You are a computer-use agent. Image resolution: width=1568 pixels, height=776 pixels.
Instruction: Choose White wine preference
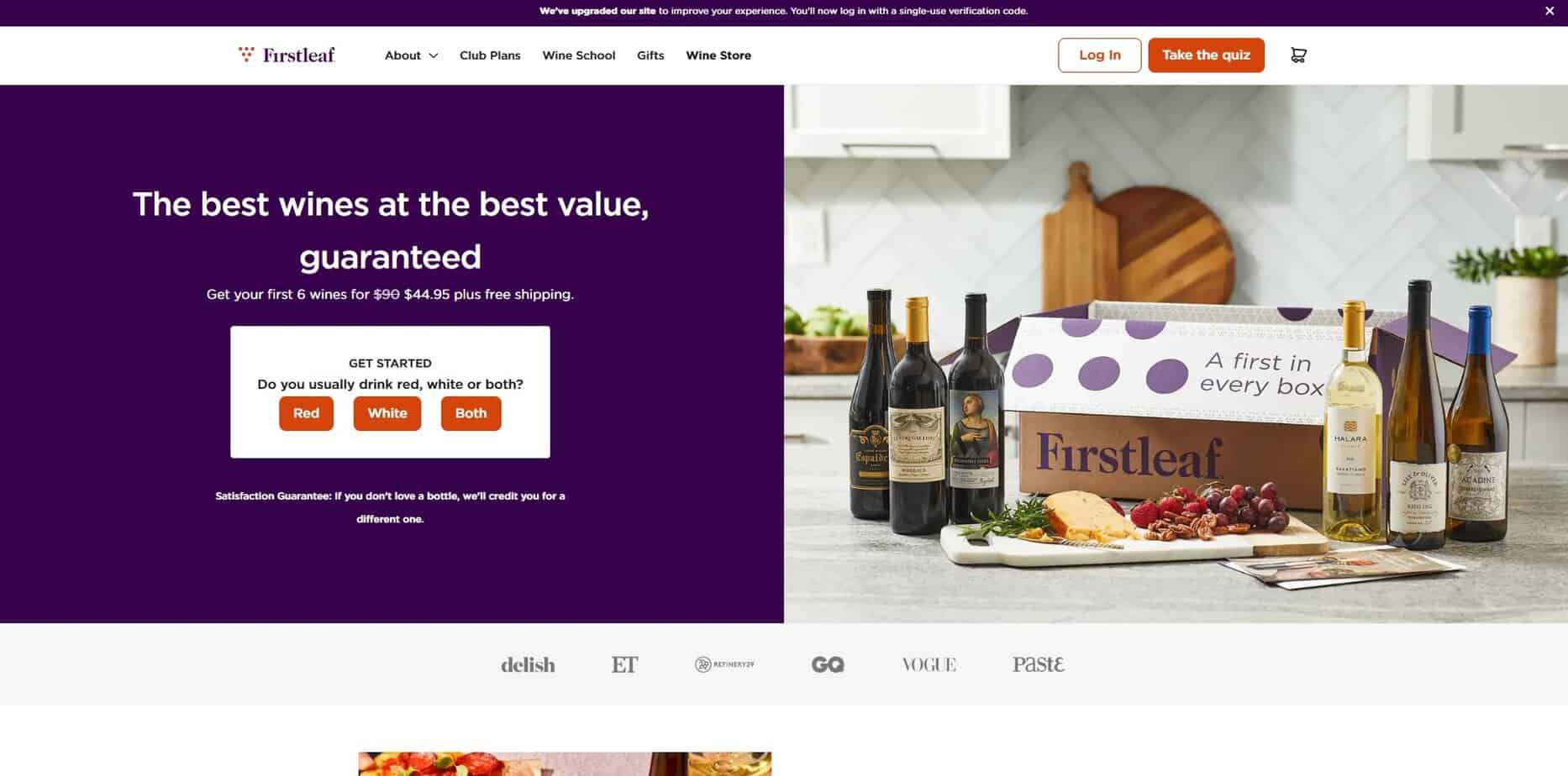[387, 413]
